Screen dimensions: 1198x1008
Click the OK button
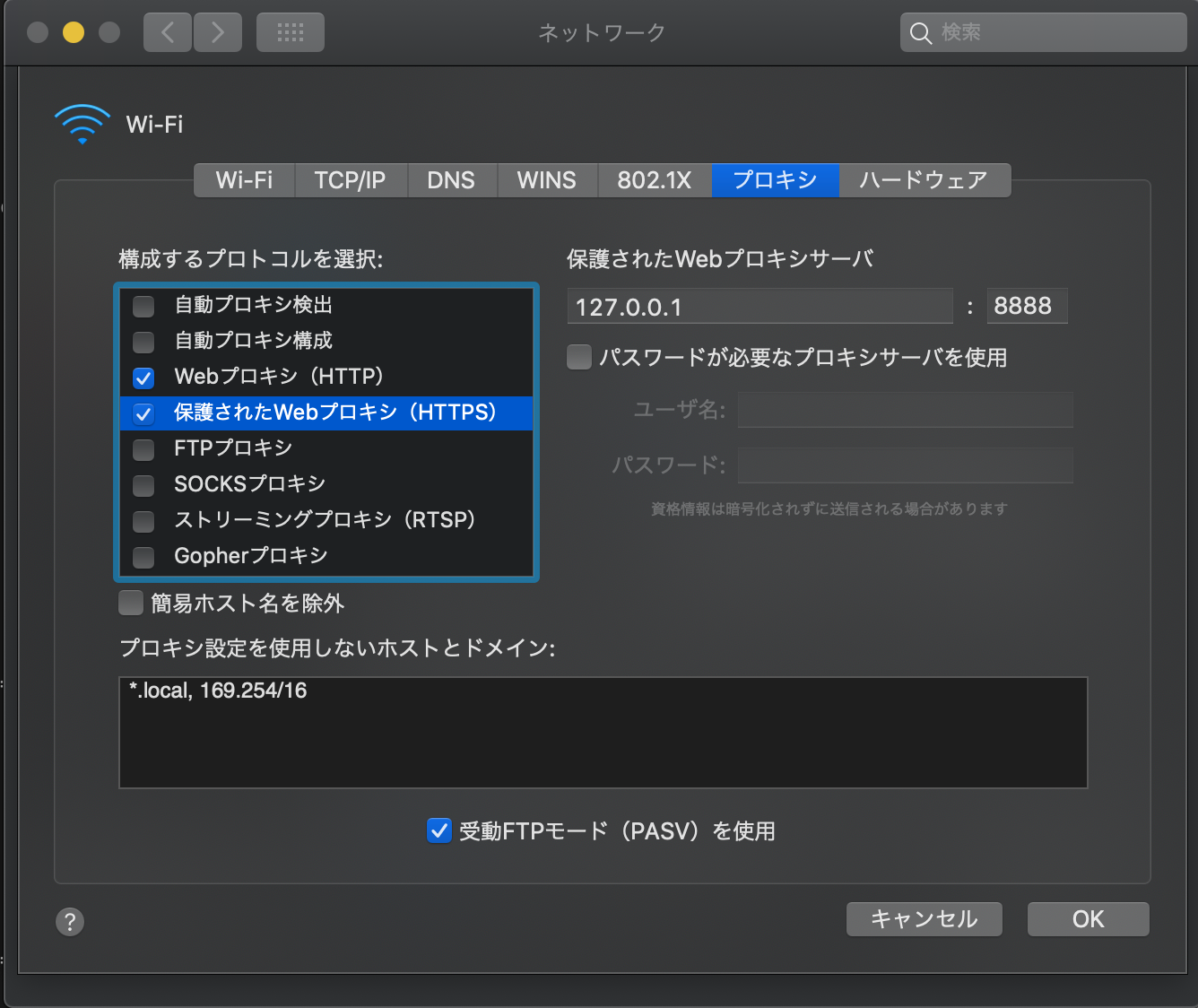pos(1088,919)
